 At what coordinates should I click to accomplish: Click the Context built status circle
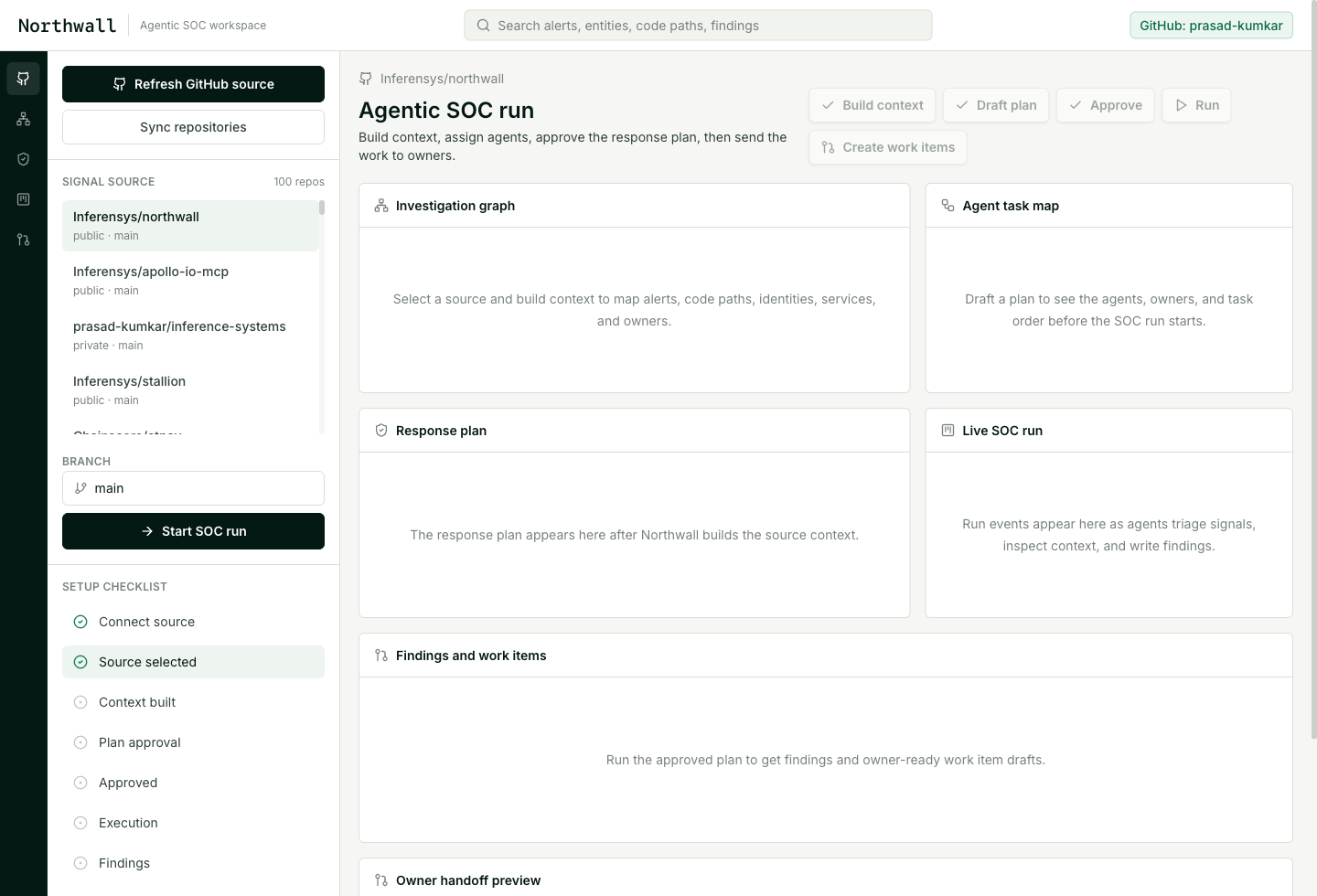[x=80, y=702]
